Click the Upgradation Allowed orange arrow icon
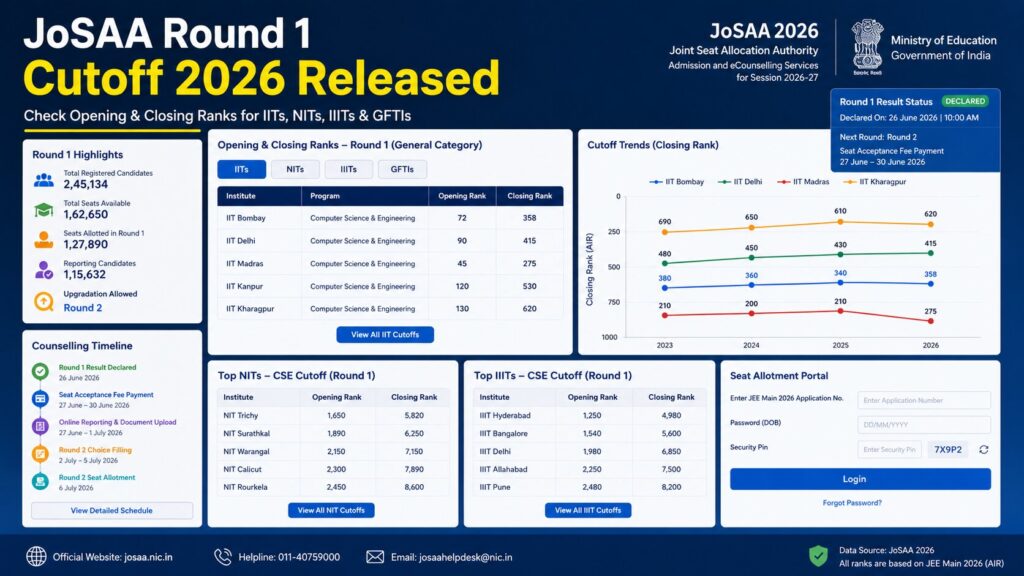 pos(44,301)
